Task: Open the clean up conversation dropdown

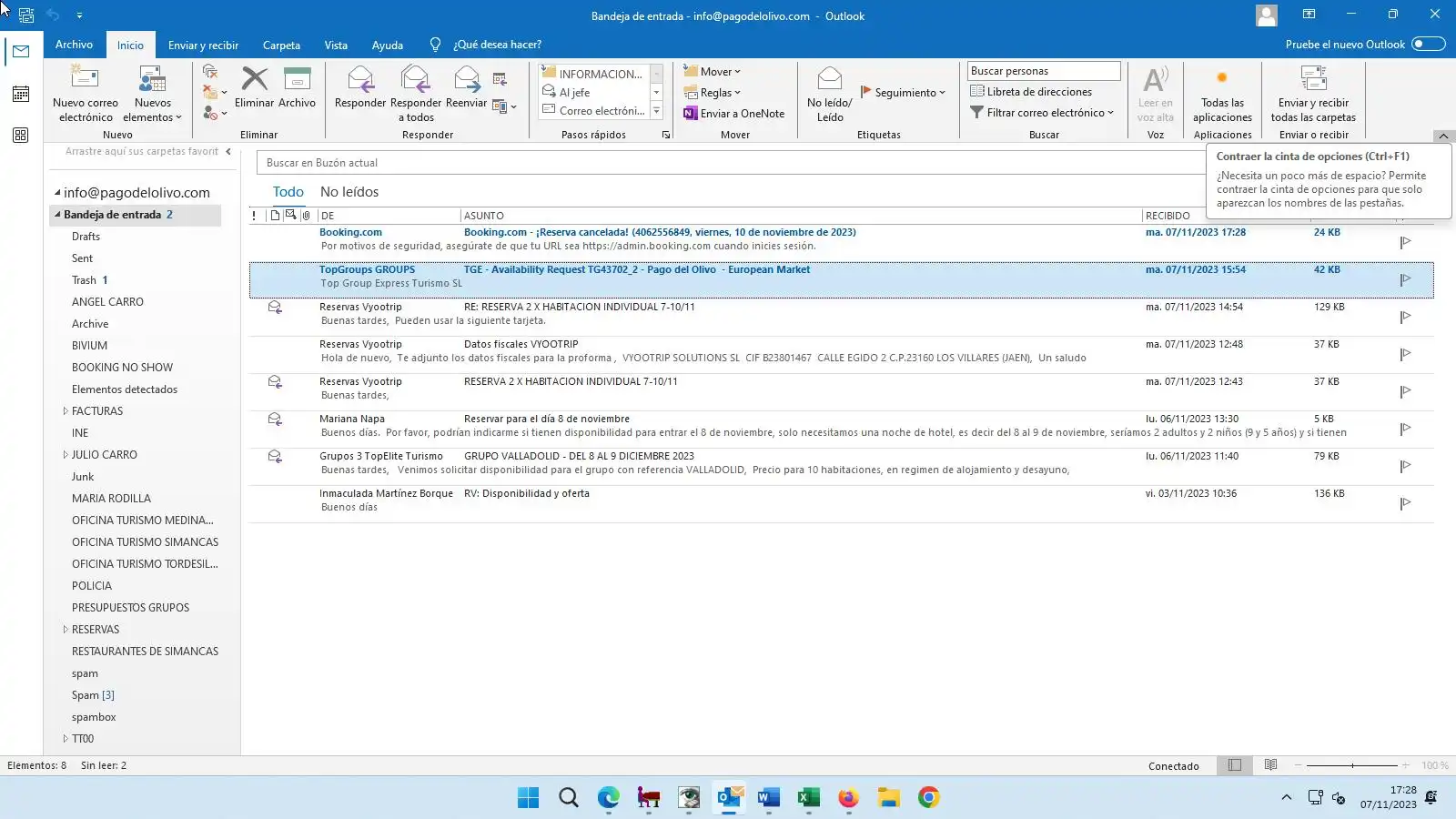Action: click(x=215, y=92)
